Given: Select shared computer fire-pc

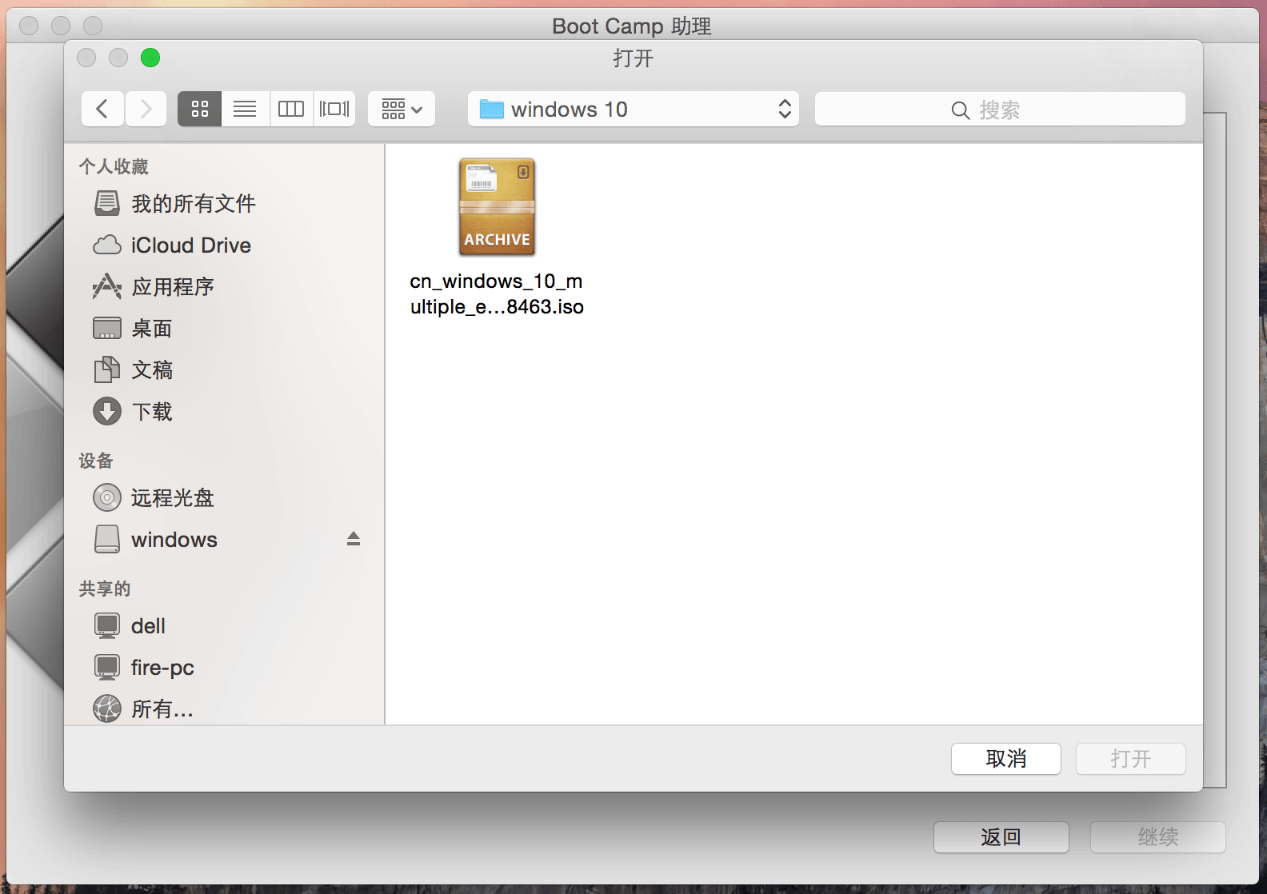Looking at the screenshot, I should (161, 667).
